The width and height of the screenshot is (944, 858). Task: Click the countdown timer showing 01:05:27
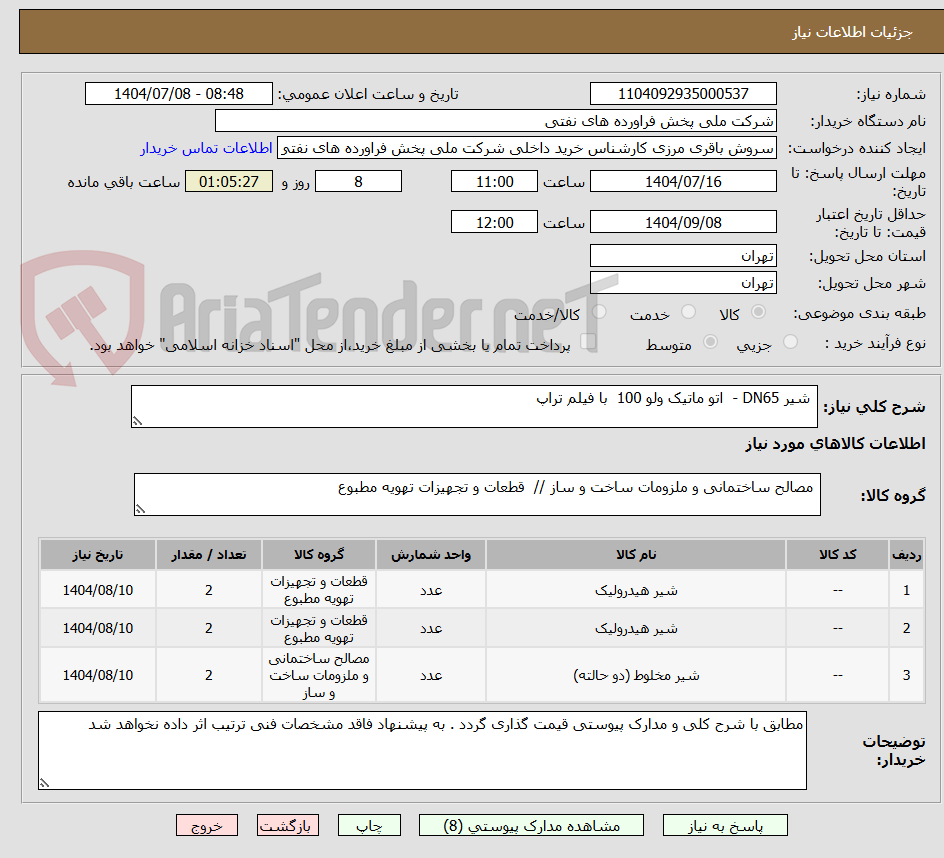228,181
